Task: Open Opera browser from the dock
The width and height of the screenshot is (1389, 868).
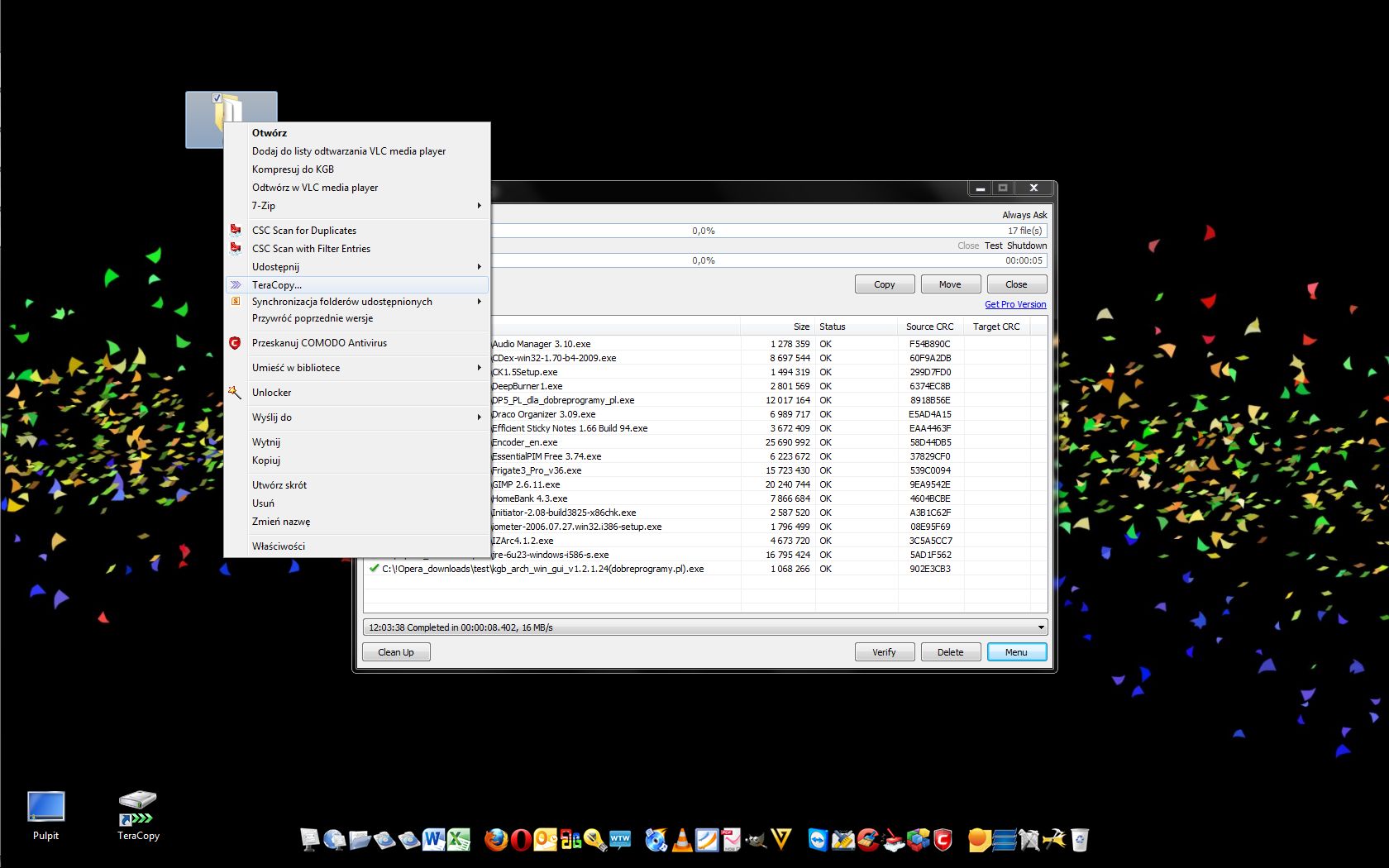Action: pyautogui.click(x=521, y=840)
